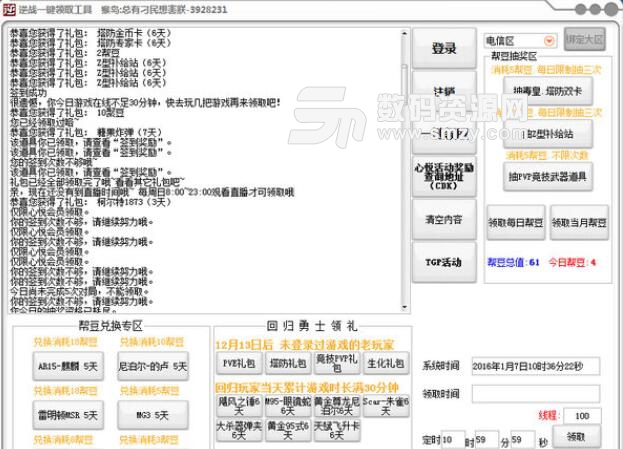Click log line 恭喜您获得了礼包: 10帮豆
Viewport: 623px width, 449px height.
[67, 113]
